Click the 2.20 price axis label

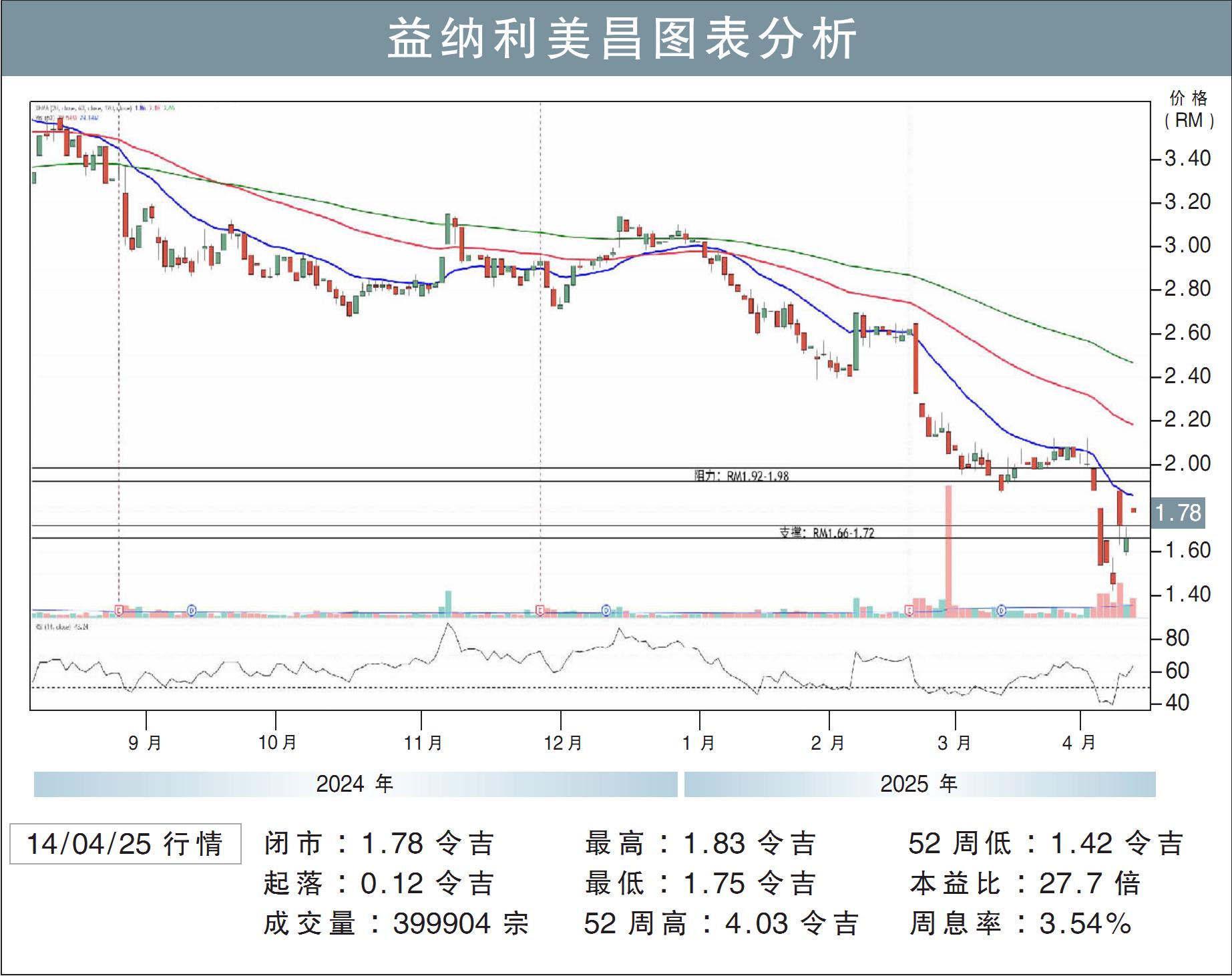[x=1187, y=420]
